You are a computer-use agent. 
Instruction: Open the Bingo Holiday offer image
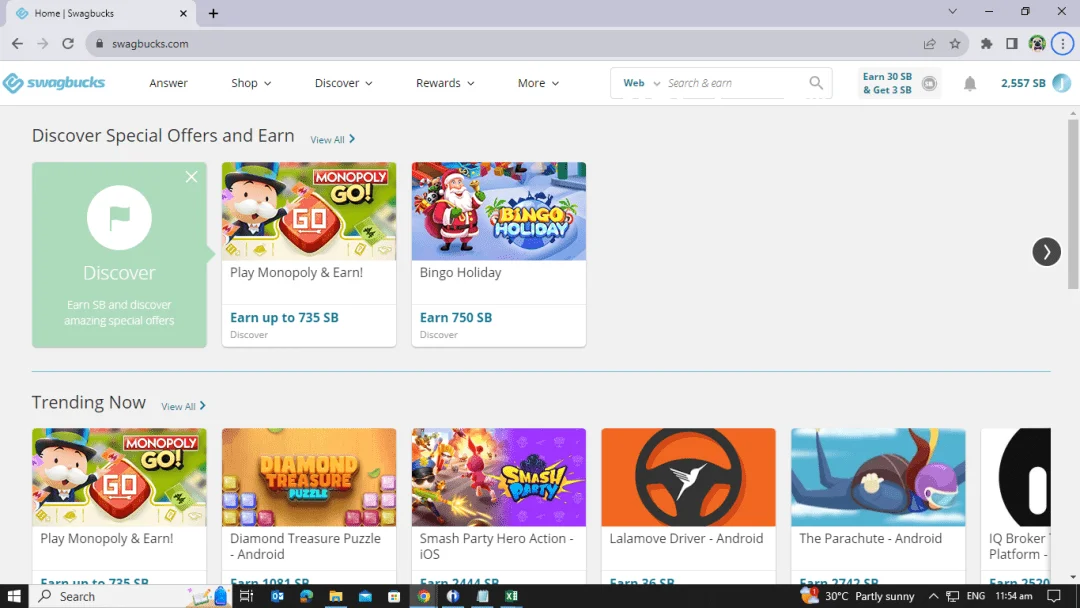499,211
